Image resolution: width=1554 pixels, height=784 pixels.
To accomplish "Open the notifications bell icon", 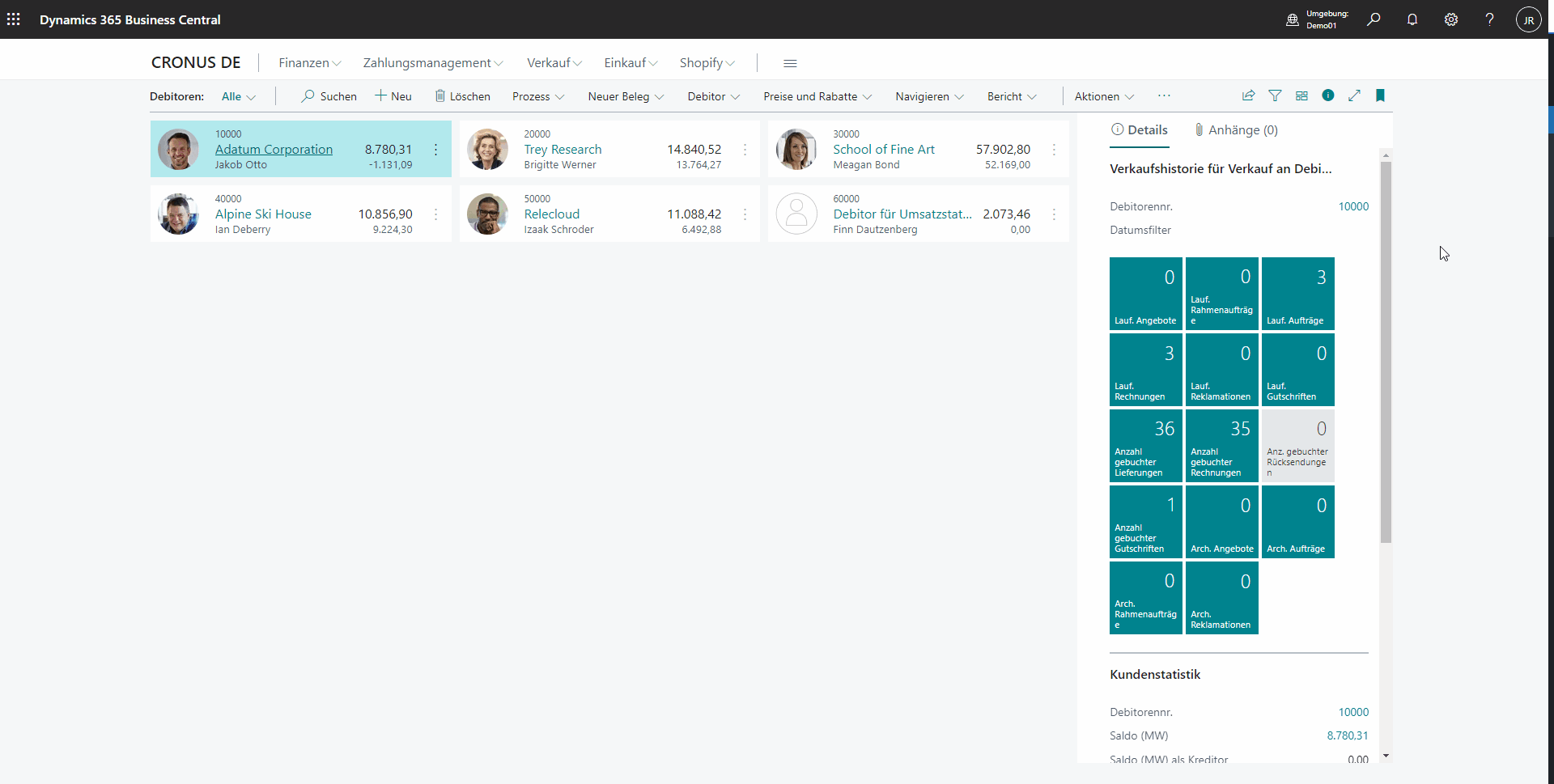I will 1412,19.
